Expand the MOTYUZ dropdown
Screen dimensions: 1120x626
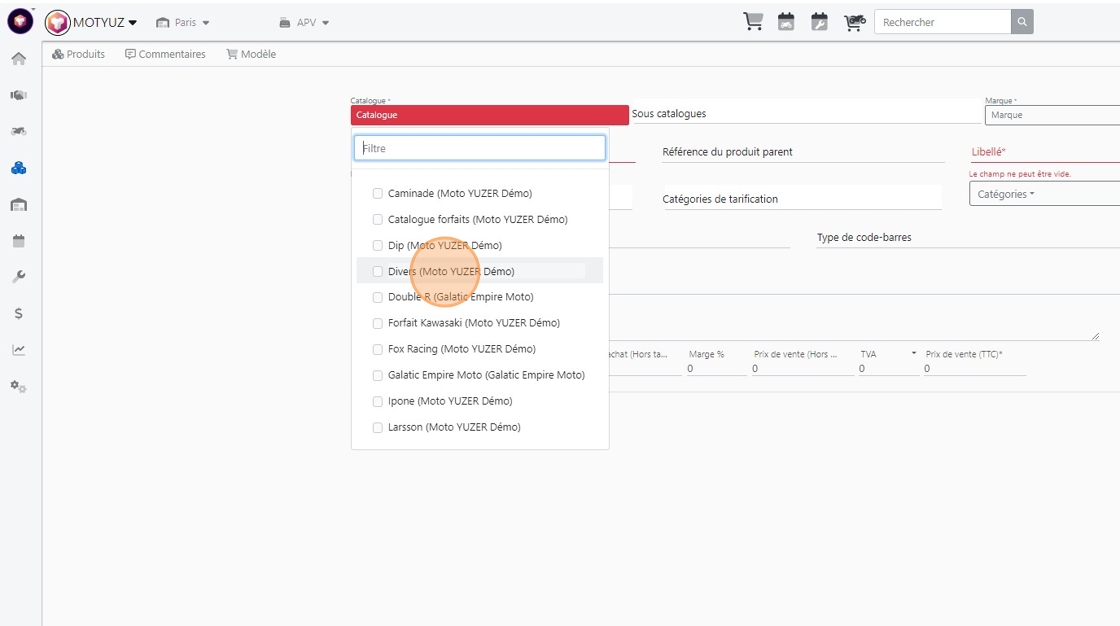pyautogui.click(x=91, y=22)
